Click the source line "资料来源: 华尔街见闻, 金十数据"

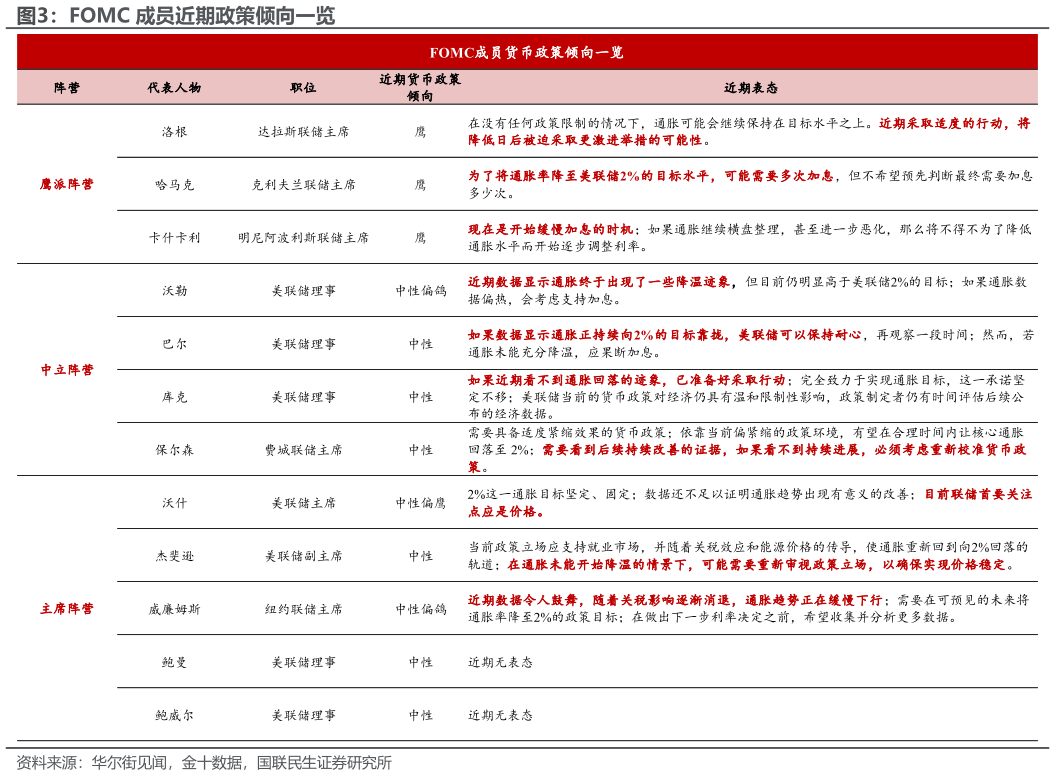[204, 762]
